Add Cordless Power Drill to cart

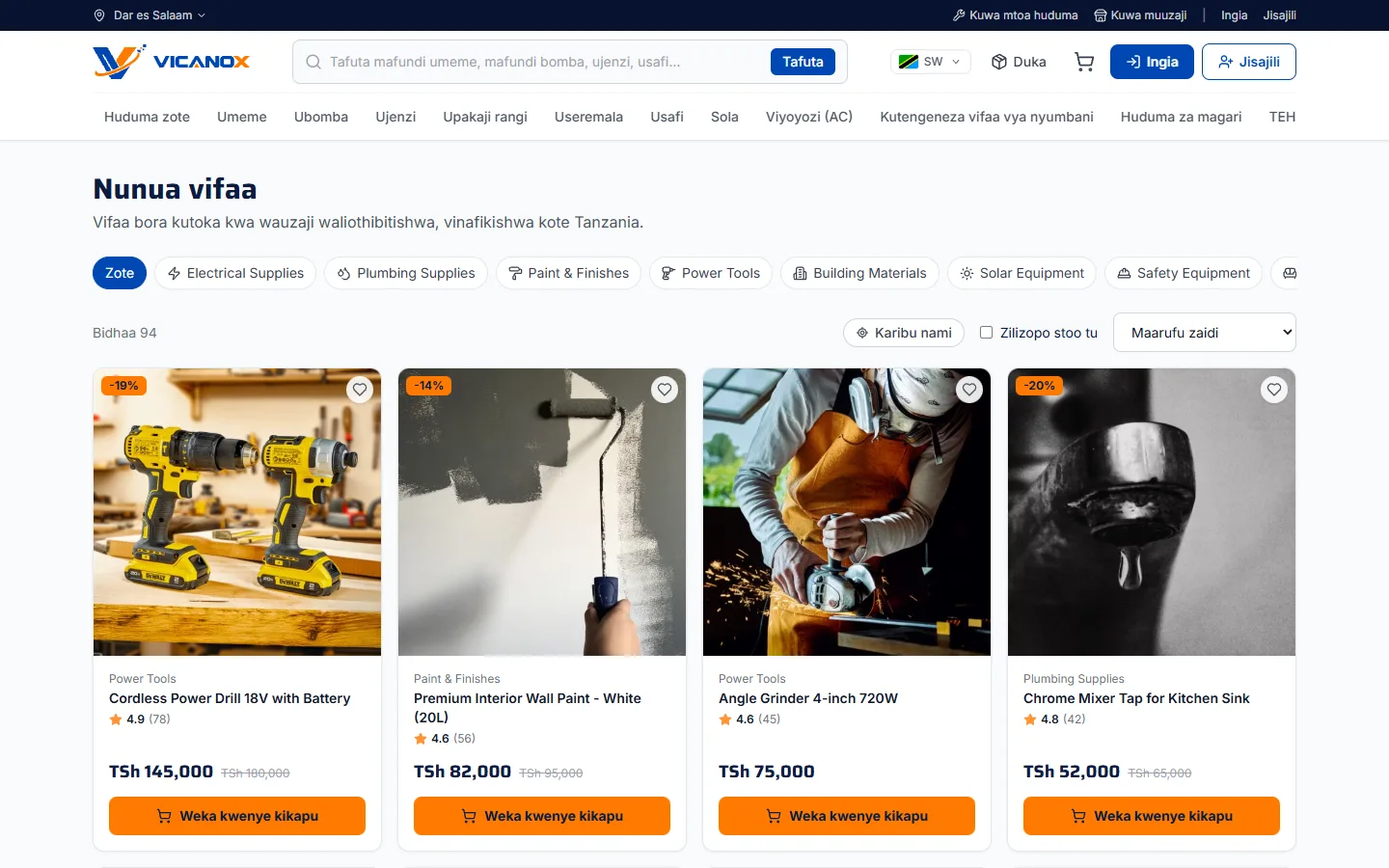tap(237, 816)
